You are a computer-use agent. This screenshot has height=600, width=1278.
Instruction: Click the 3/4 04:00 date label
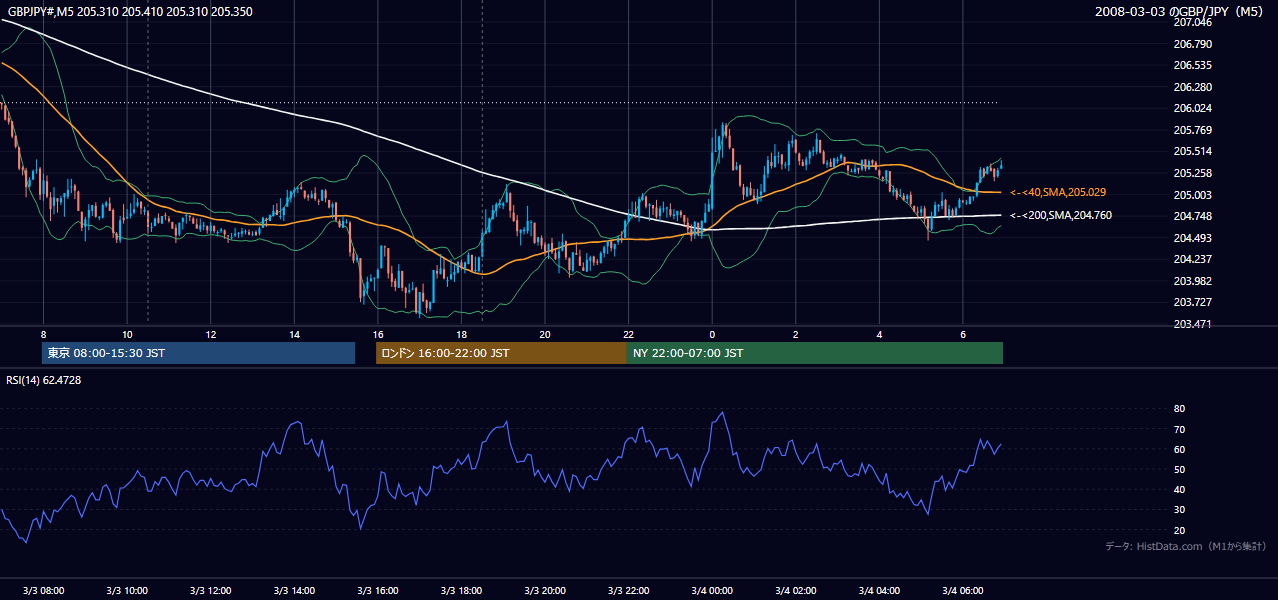[x=879, y=590]
